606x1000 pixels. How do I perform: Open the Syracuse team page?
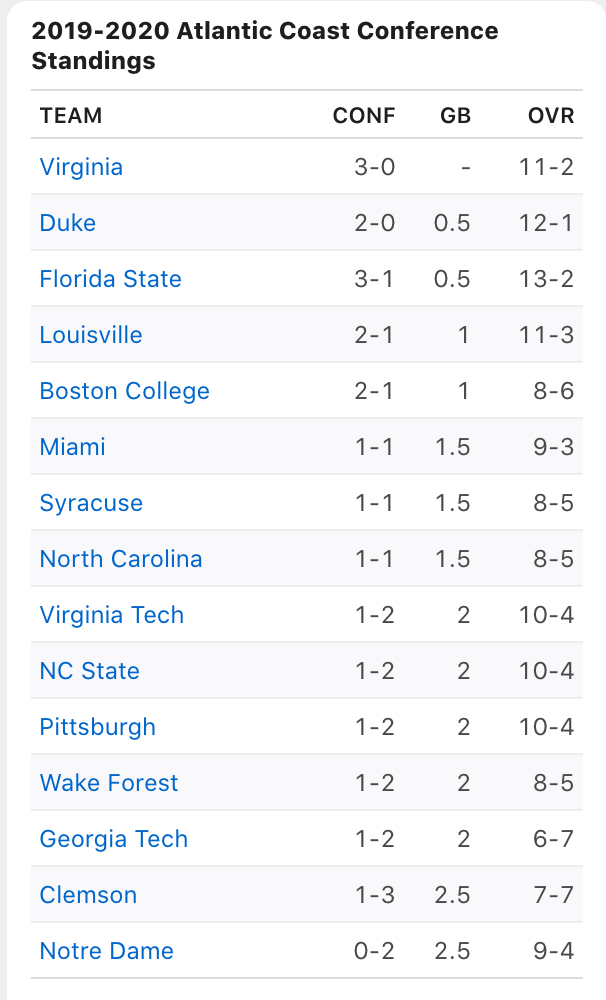[x=91, y=503]
